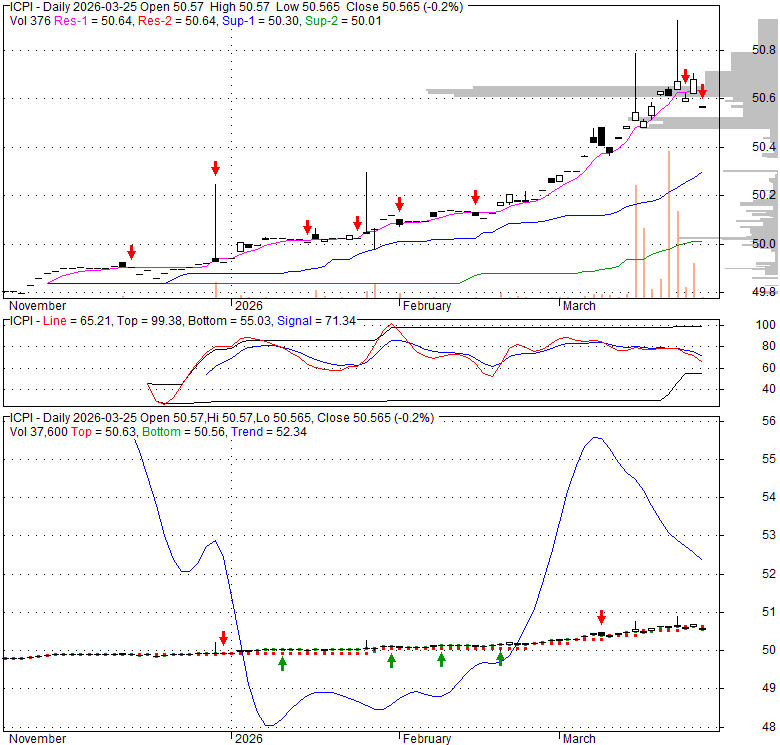Select the Sup-1 = 50.30 legend entry
The height and width of the screenshot is (745, 780).
pos(261,21)
